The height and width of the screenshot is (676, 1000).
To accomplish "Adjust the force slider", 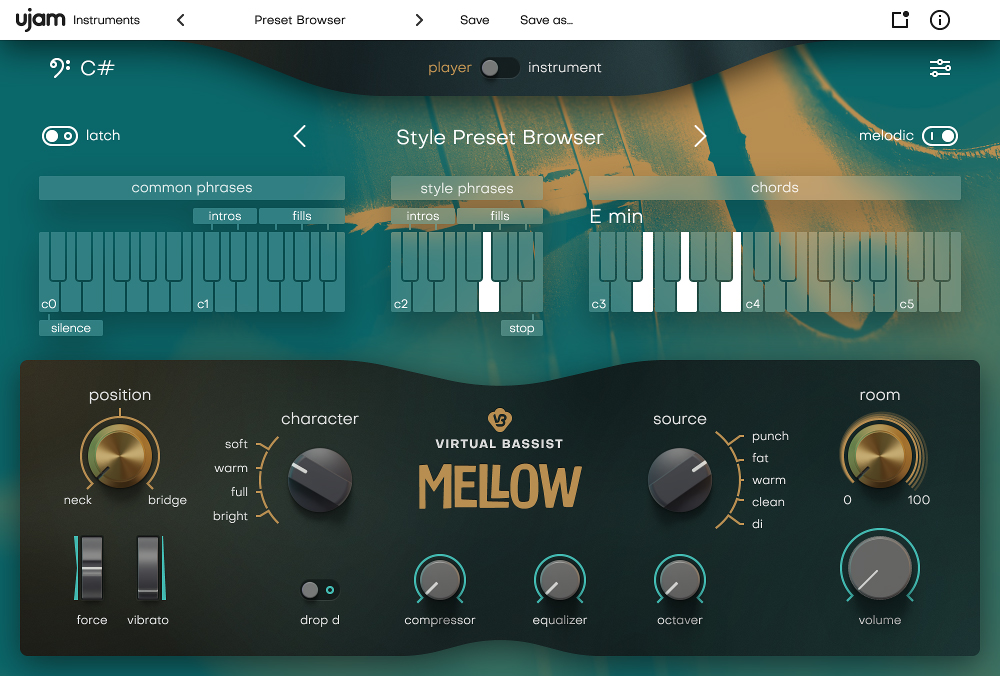I will (91, 570).
